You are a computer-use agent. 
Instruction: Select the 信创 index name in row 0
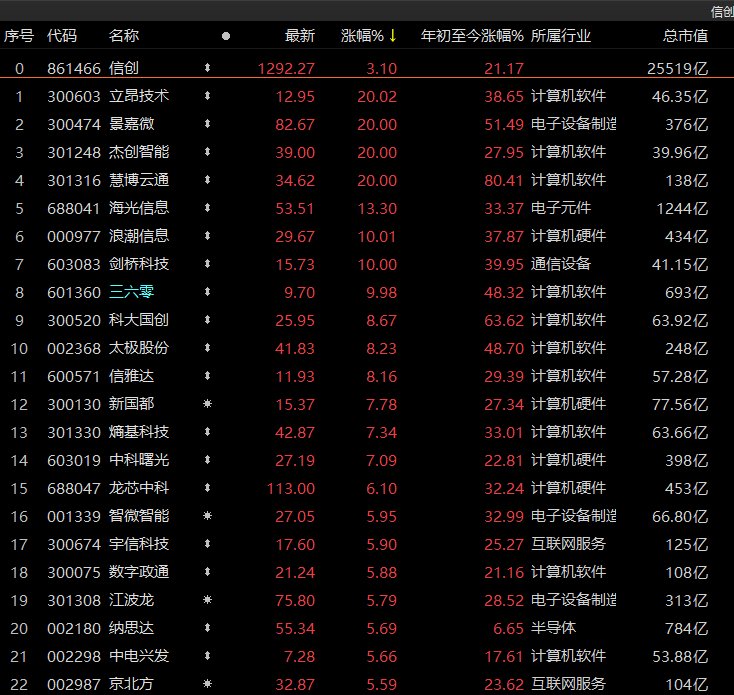coord(124,68)
